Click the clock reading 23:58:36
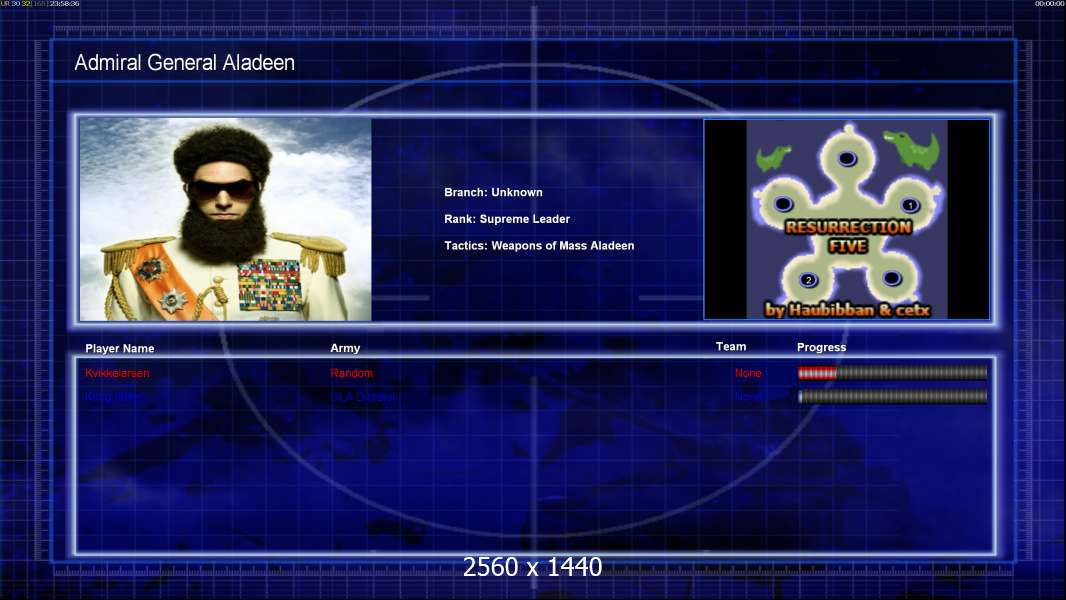Viewport: 1066px width, 600px height. (65, 3)
